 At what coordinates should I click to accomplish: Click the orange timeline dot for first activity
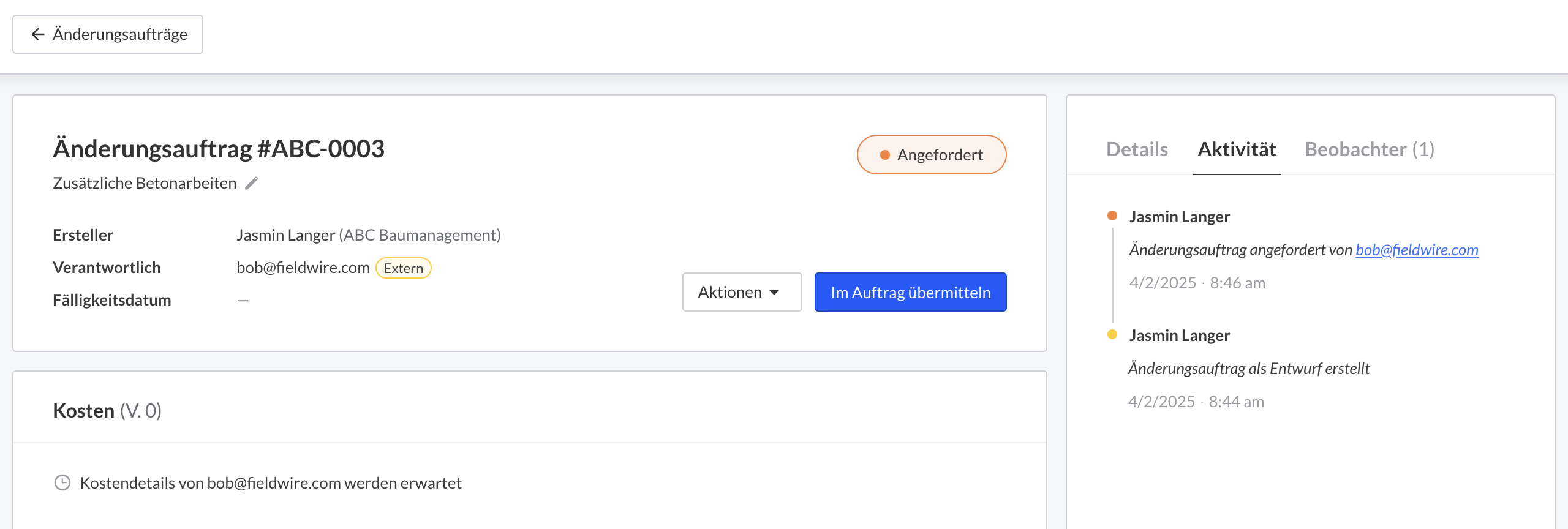pos(1112,216)
